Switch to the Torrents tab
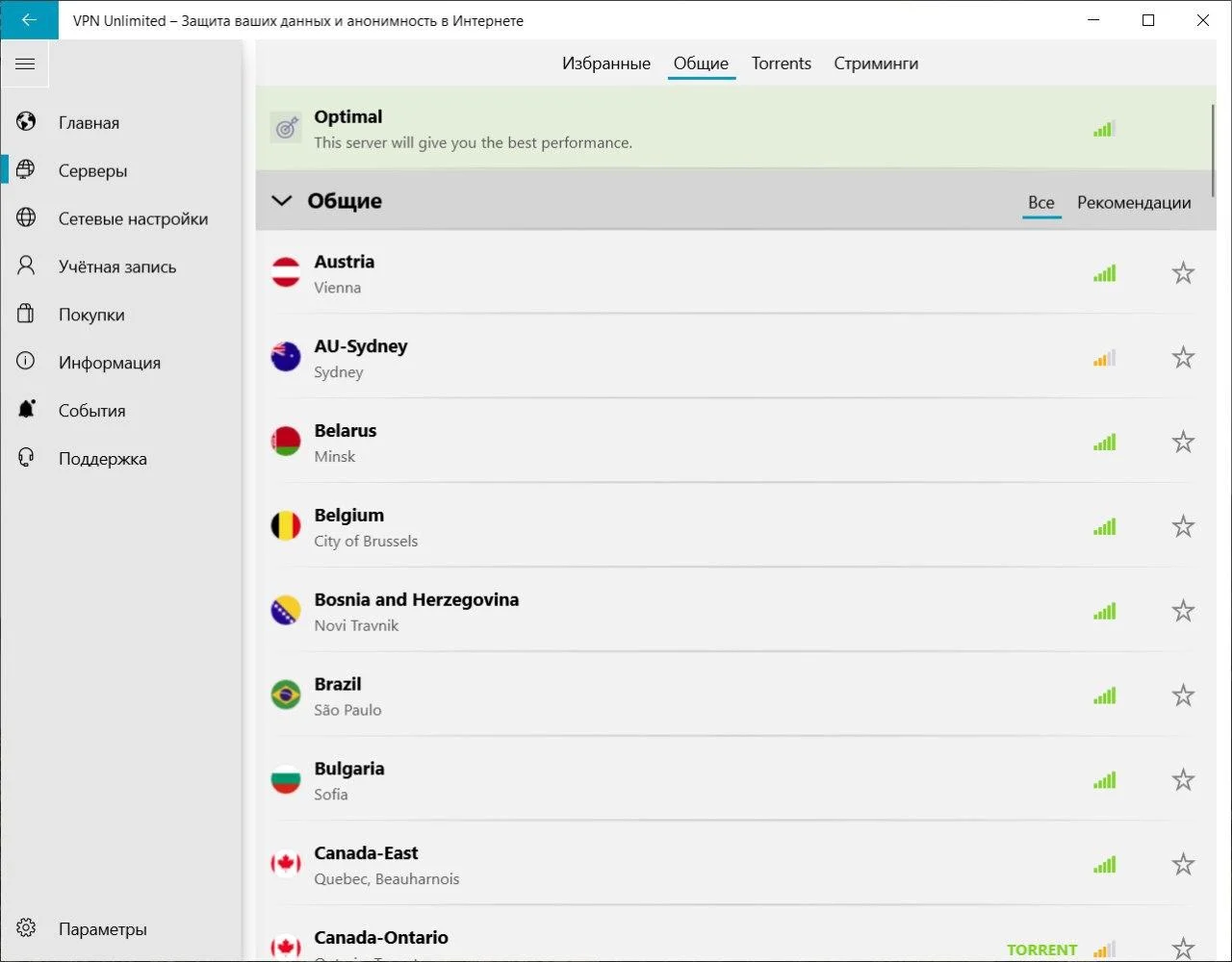 (781, 63)
